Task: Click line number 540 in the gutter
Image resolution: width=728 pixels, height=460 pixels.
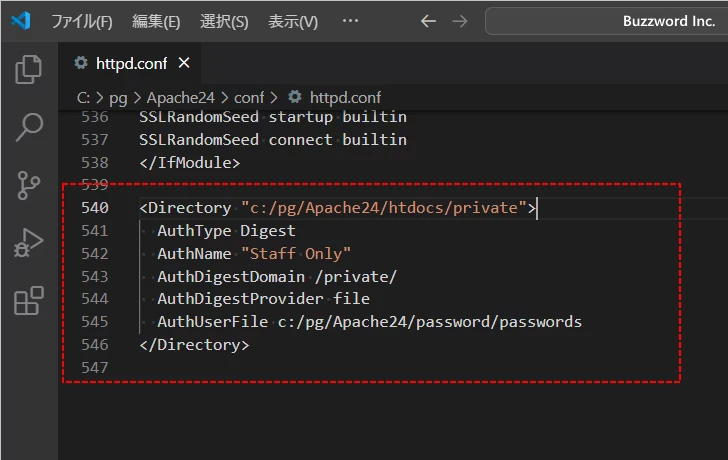Action: click(x=94, y=208)
